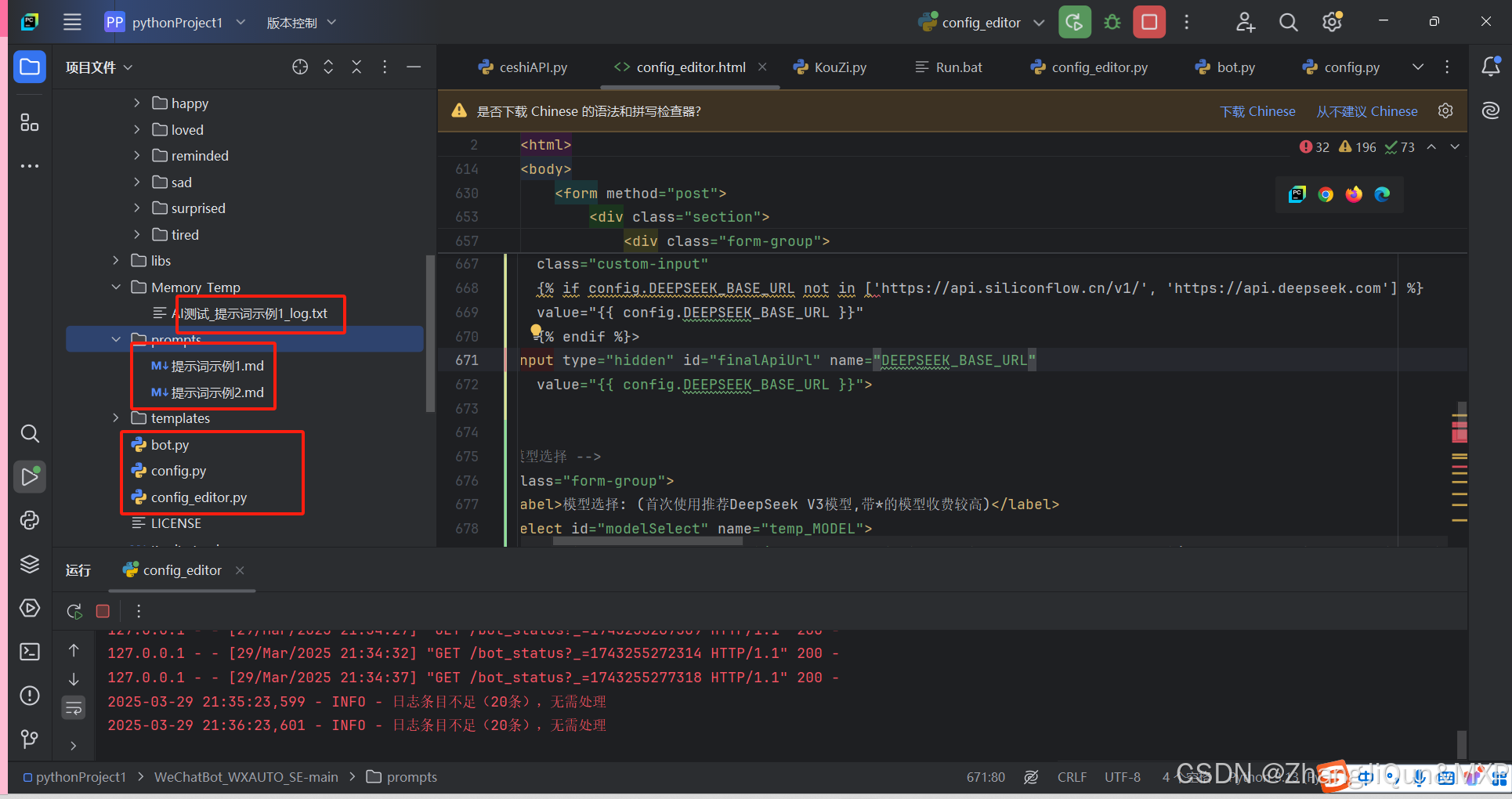Viewport: 1512px width, 799px height.
Task: Open the Find tool window on the left bar
Action: 30,433
